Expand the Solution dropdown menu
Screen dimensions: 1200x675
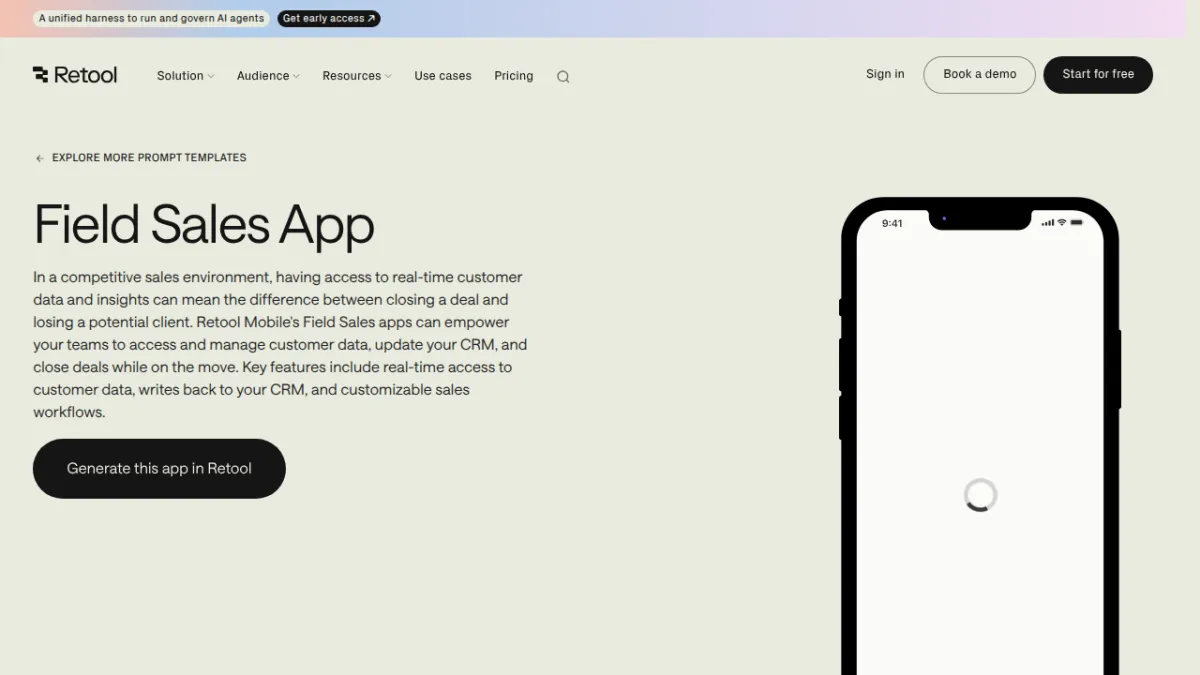(185, 76)
